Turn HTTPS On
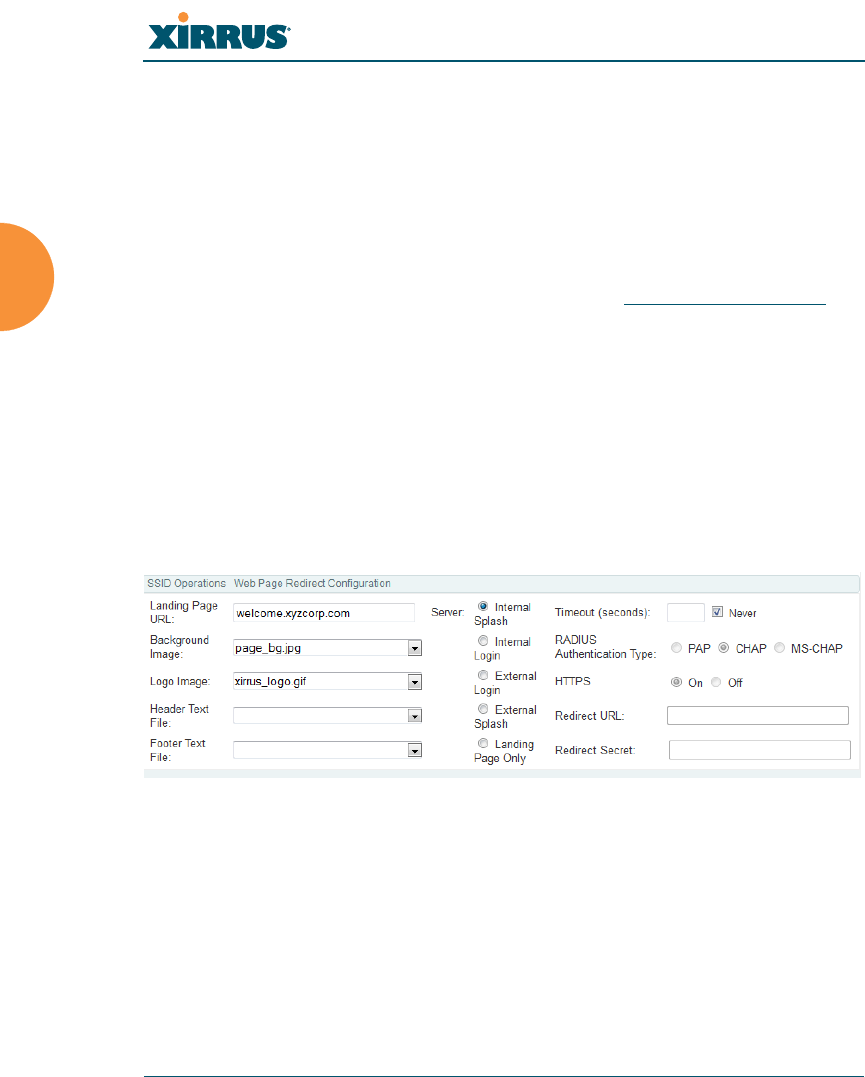Image resolution: width=865 pixels, height=1077 pixels. (x=677, y=682)
